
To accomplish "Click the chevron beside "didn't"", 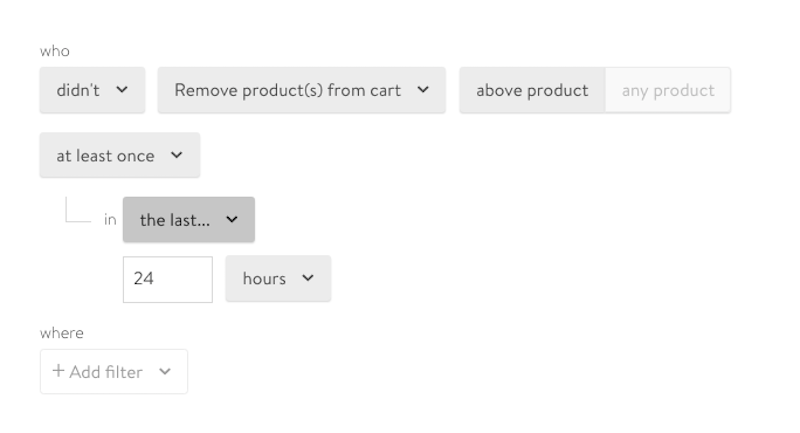I will point(122,90).
